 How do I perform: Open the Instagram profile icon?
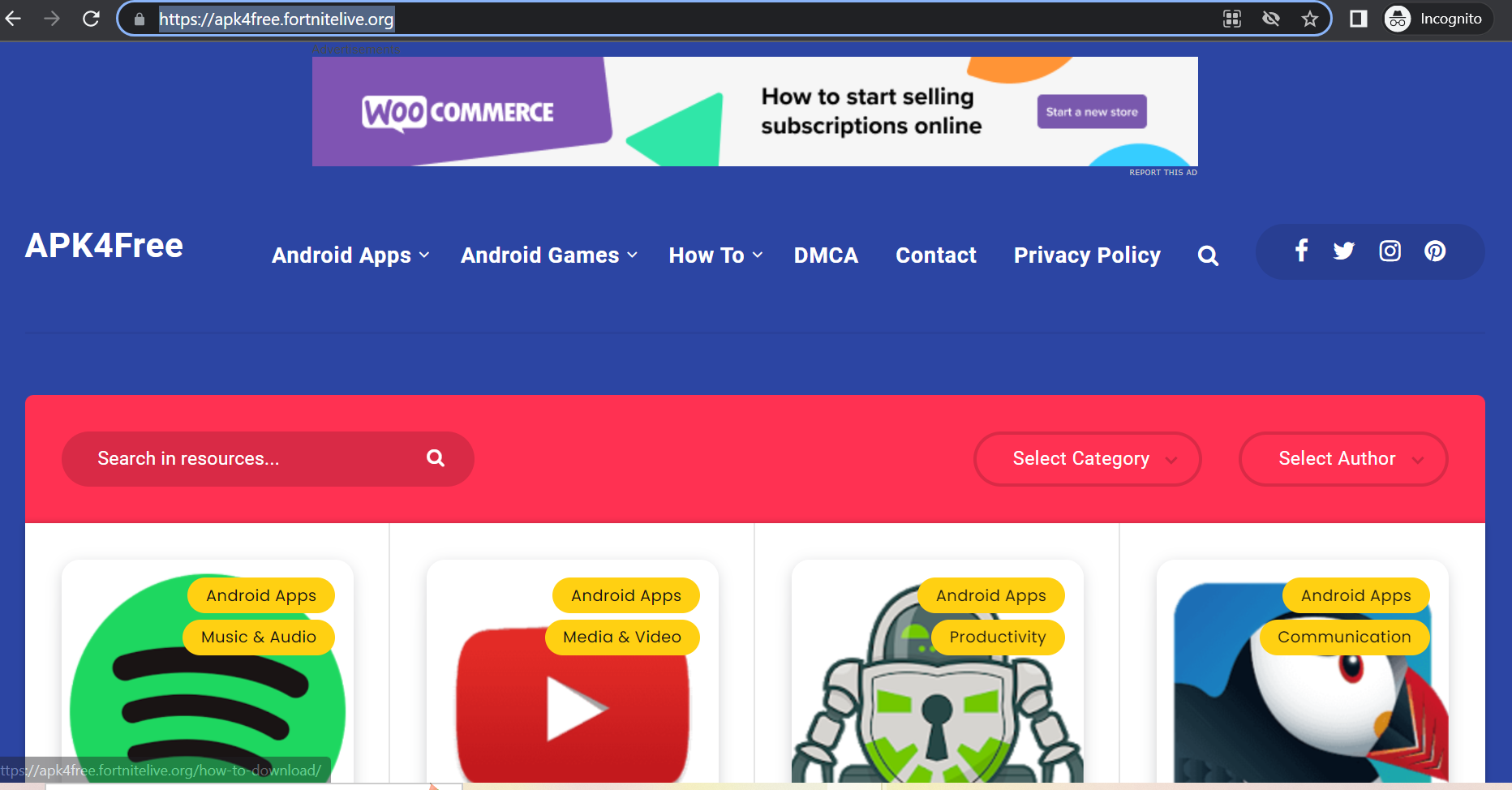[x=1390, y=251]
